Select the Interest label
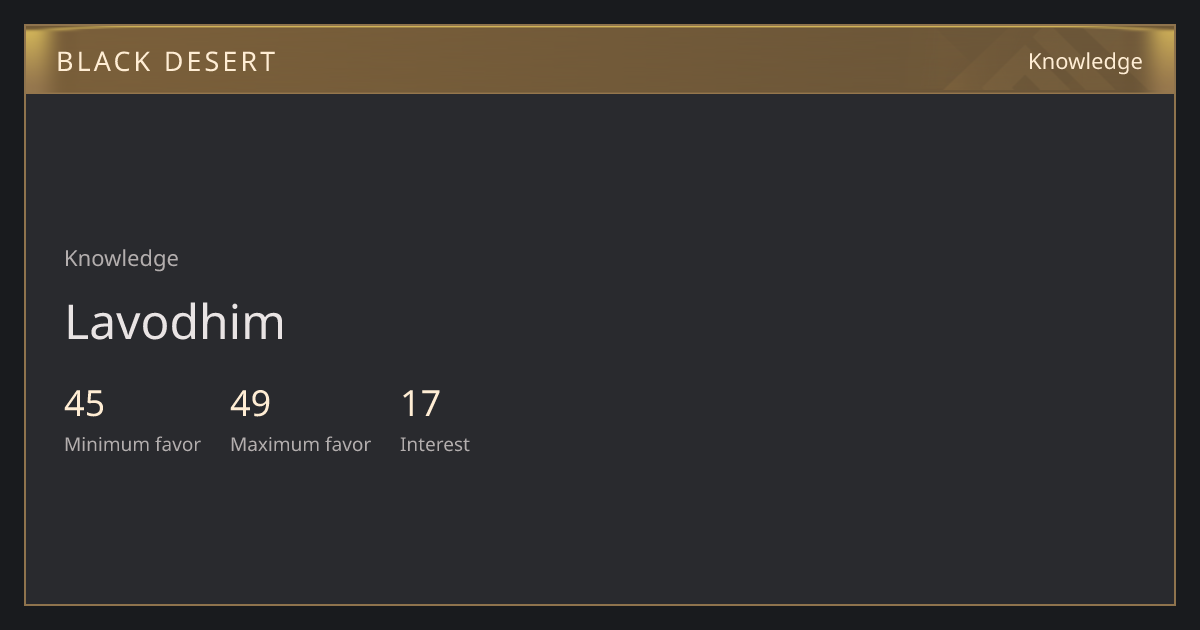The image size is (1200, 630). [x=434, y=444]
